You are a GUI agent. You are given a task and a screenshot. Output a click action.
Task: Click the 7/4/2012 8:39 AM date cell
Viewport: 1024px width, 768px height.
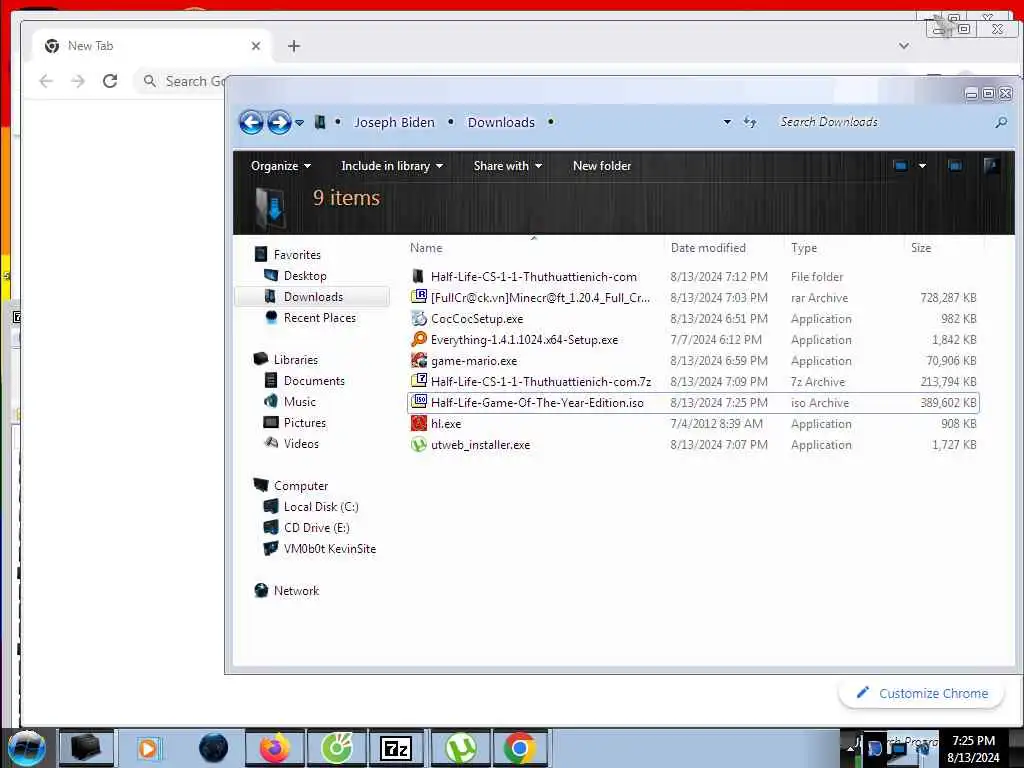[716, 424]
